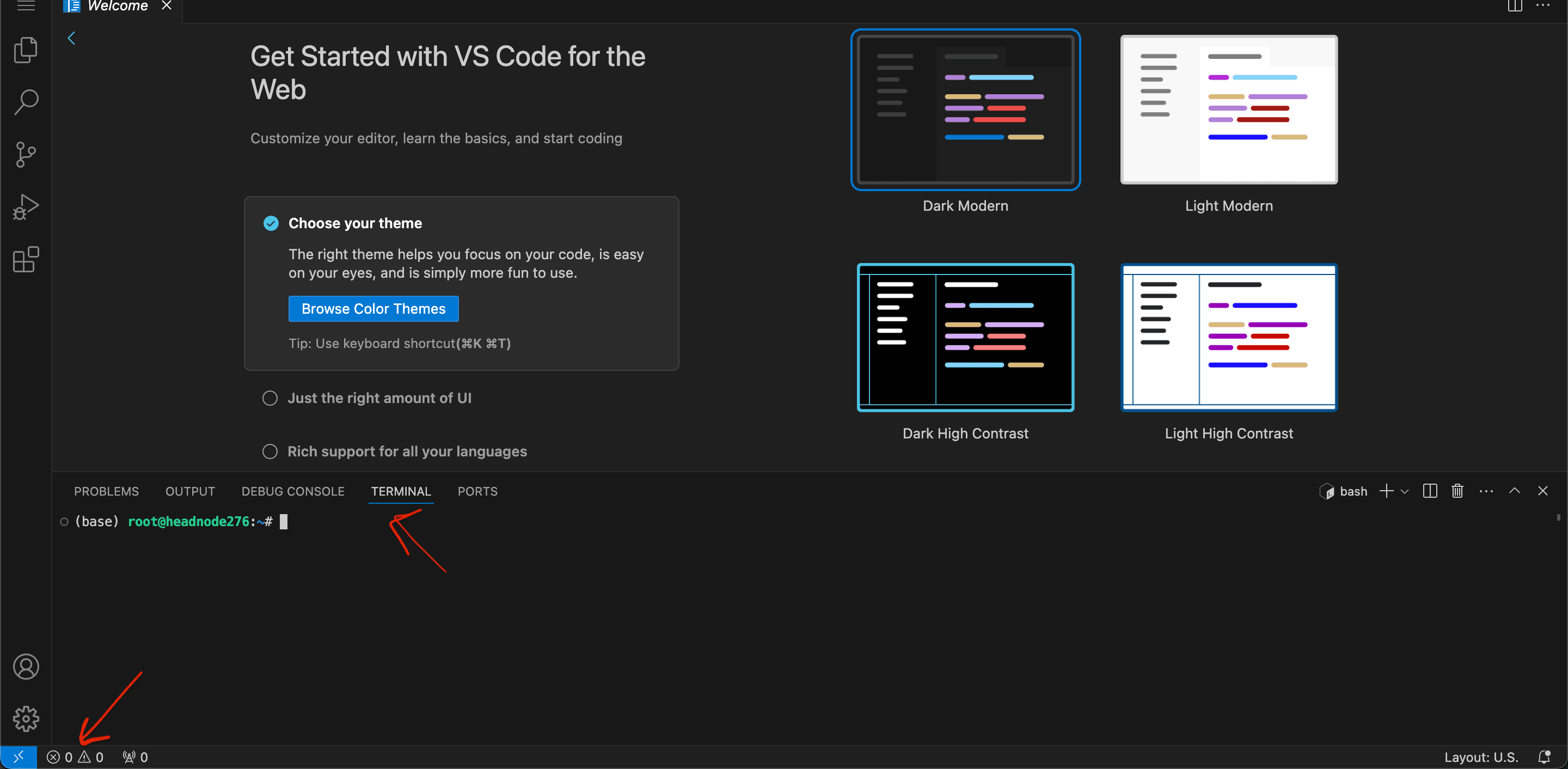
Task: Kill the terminal with trash icon
Action: pyautogui.click(x=1457, y=491)
